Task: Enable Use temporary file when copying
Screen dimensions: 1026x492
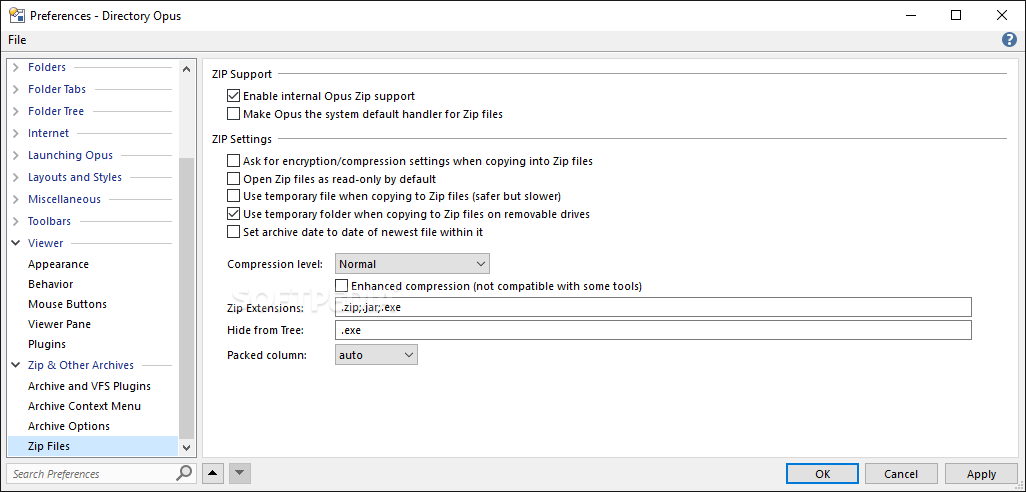Action: click(x=233, y=196)
